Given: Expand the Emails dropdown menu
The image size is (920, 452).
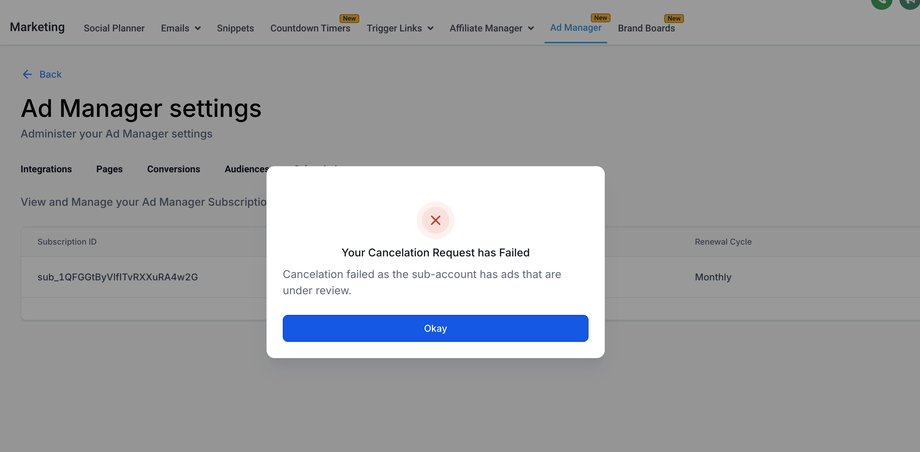Looking at the screenshot, I should (x=180, y=28).
